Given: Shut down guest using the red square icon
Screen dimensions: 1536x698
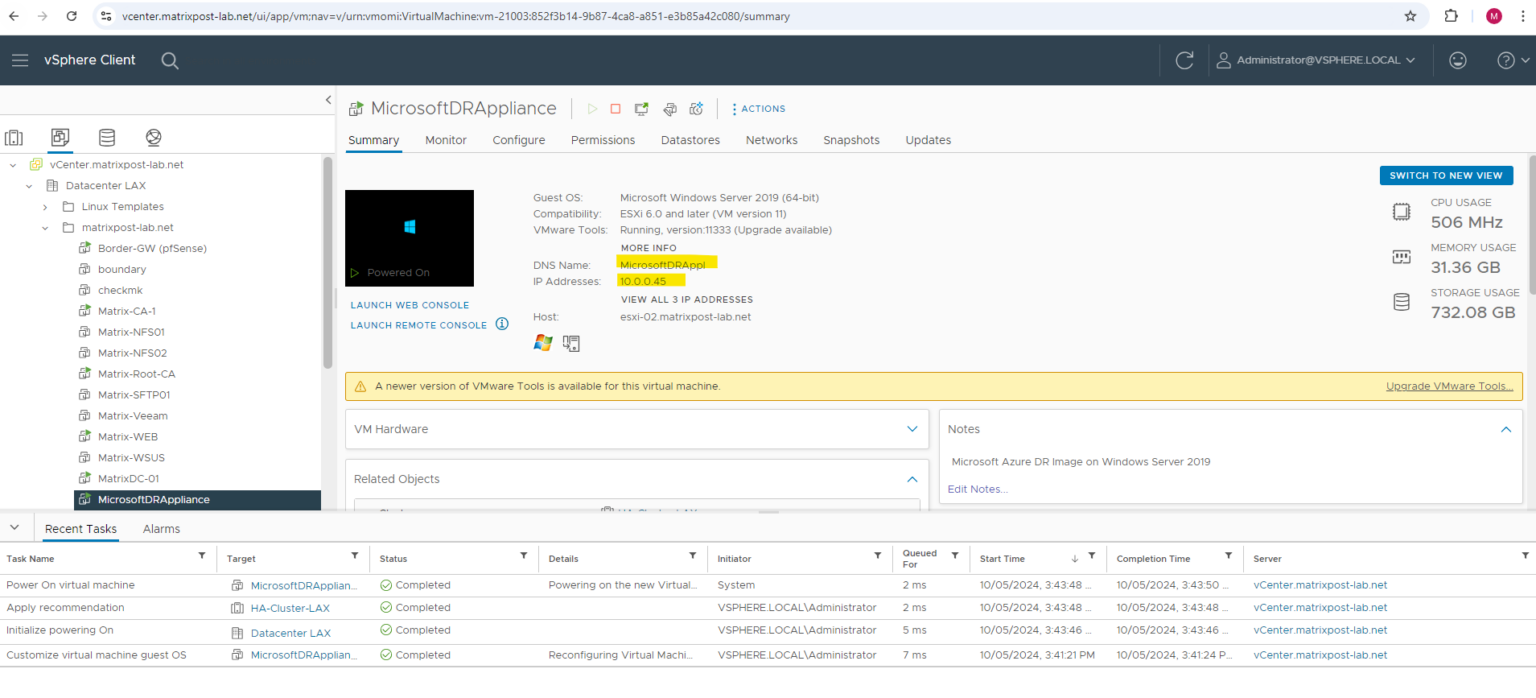Looking at the screenshot, I should click(614, 108).
